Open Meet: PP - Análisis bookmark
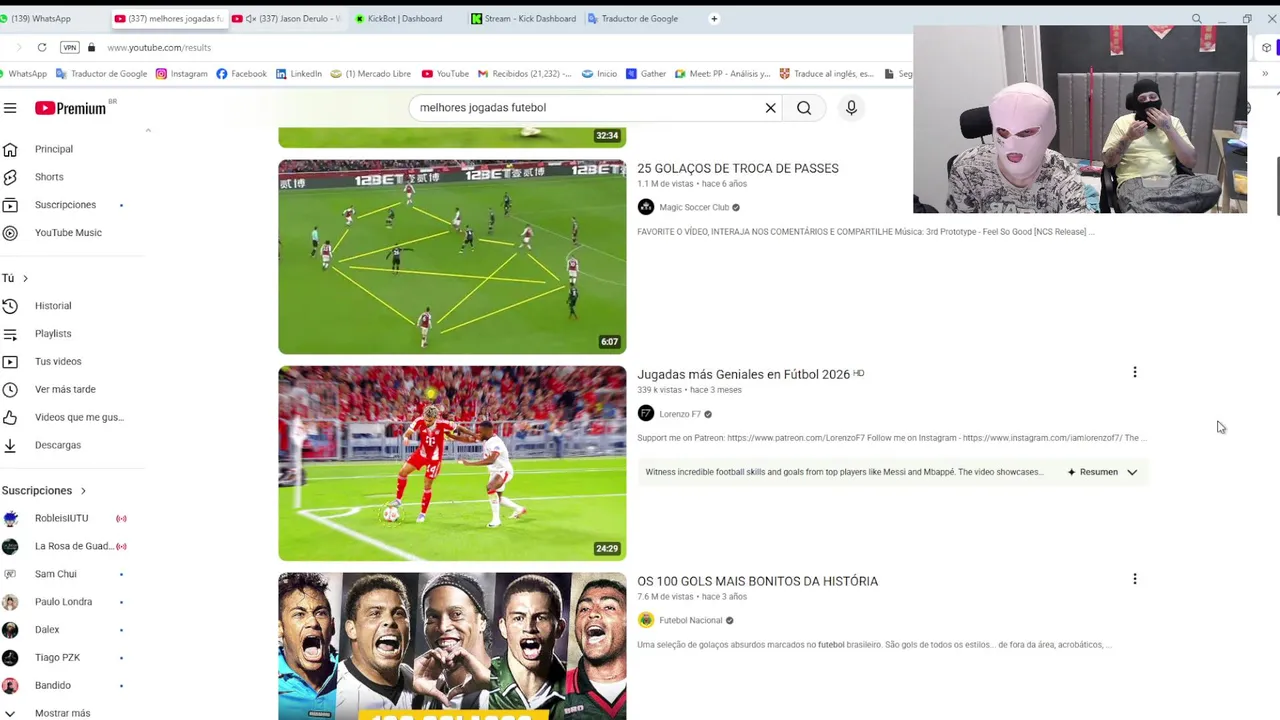Image resolution: width=1280 pixels, height=720 pixels. 722,73
